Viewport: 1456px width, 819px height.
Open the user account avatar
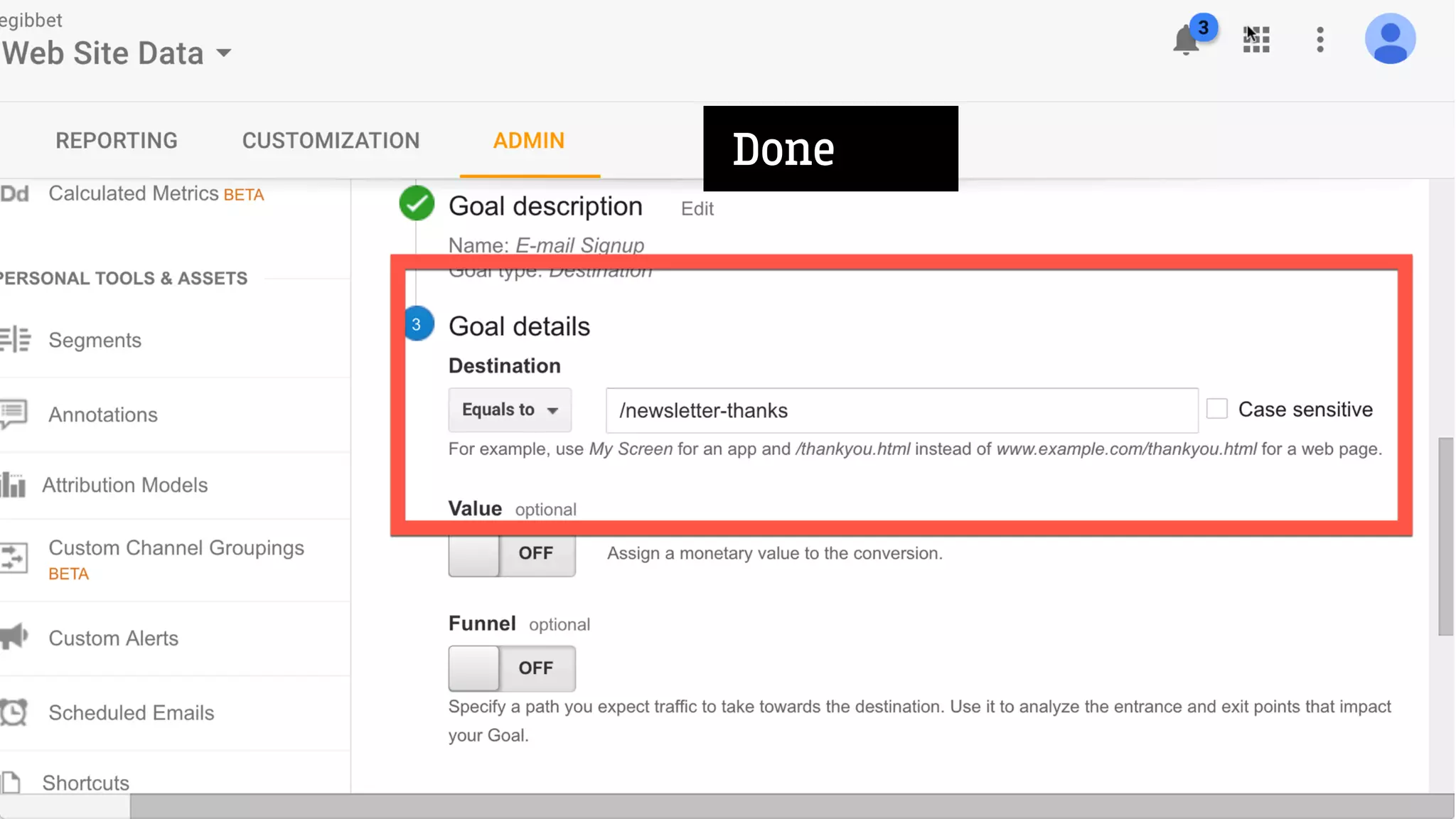pos(1390,39)
